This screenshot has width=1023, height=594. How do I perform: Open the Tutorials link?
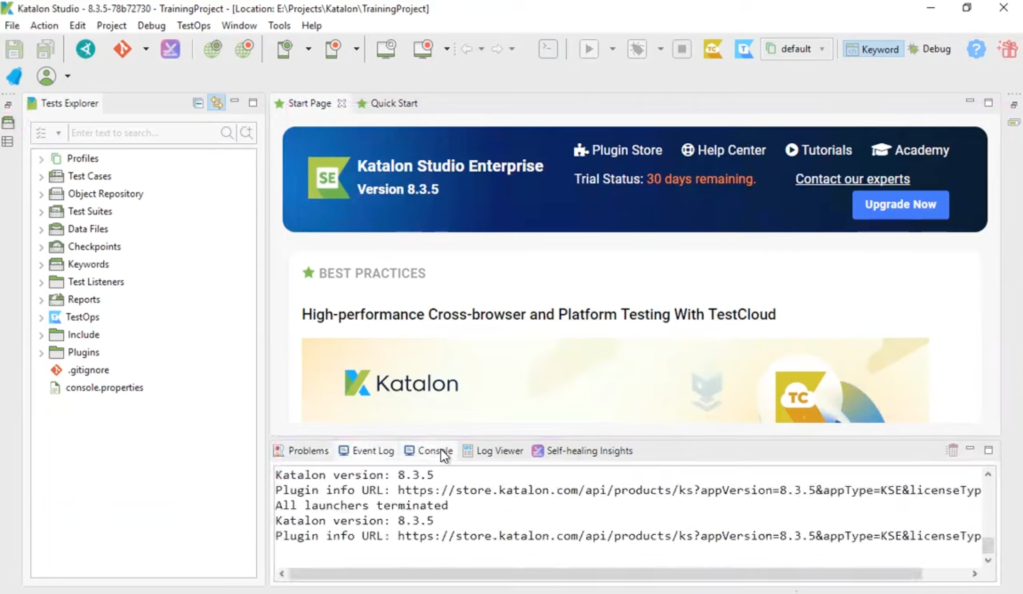point(818,150)
